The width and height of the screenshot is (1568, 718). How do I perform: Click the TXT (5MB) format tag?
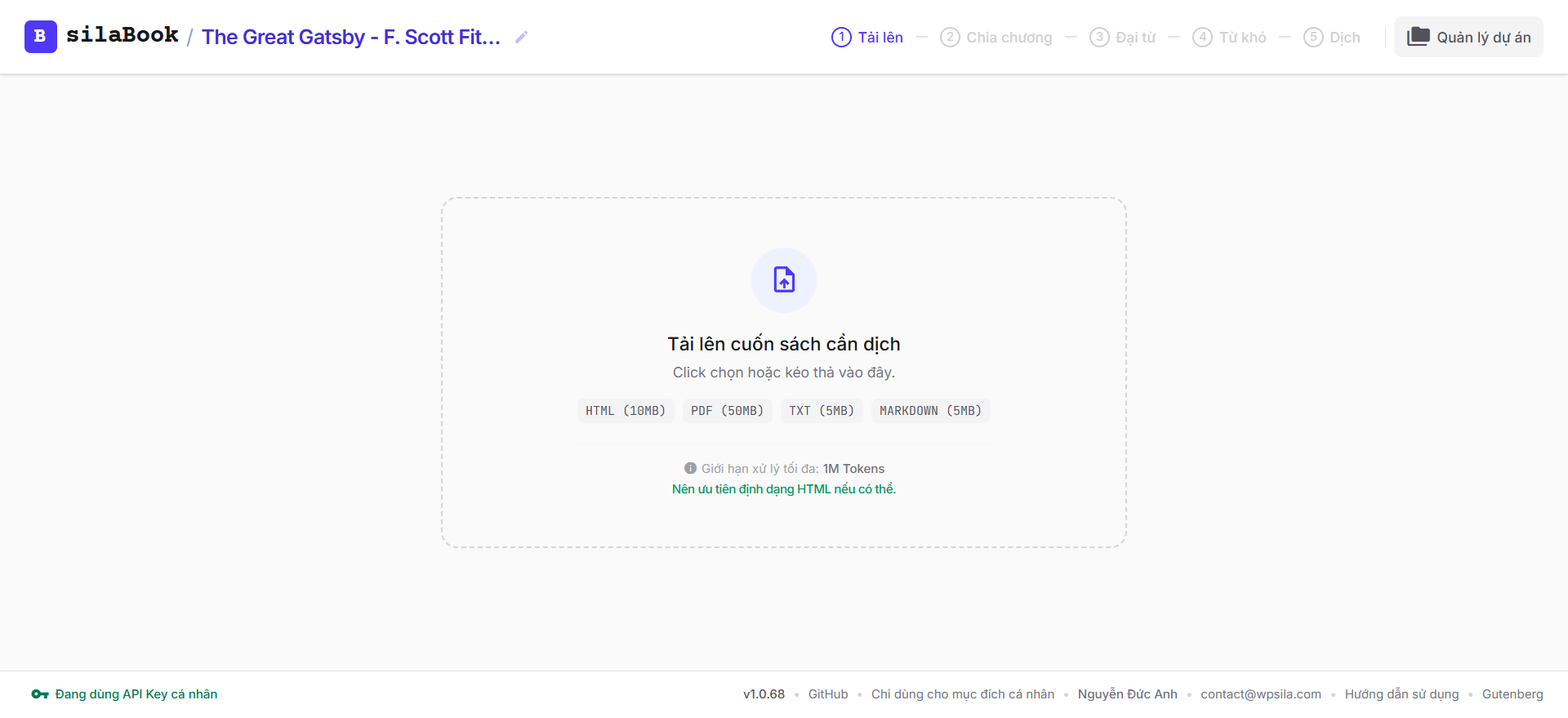[822, 411]
